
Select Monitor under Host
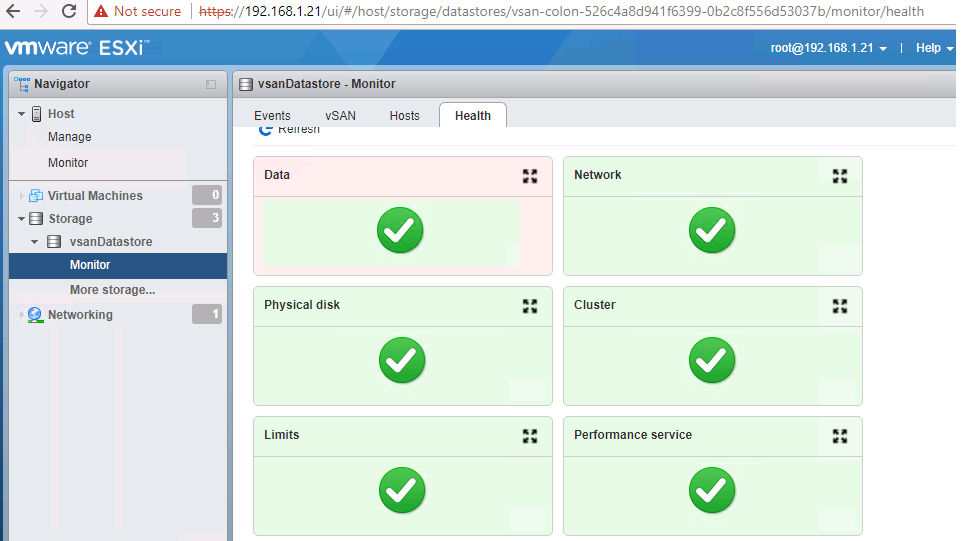(68, 163)
